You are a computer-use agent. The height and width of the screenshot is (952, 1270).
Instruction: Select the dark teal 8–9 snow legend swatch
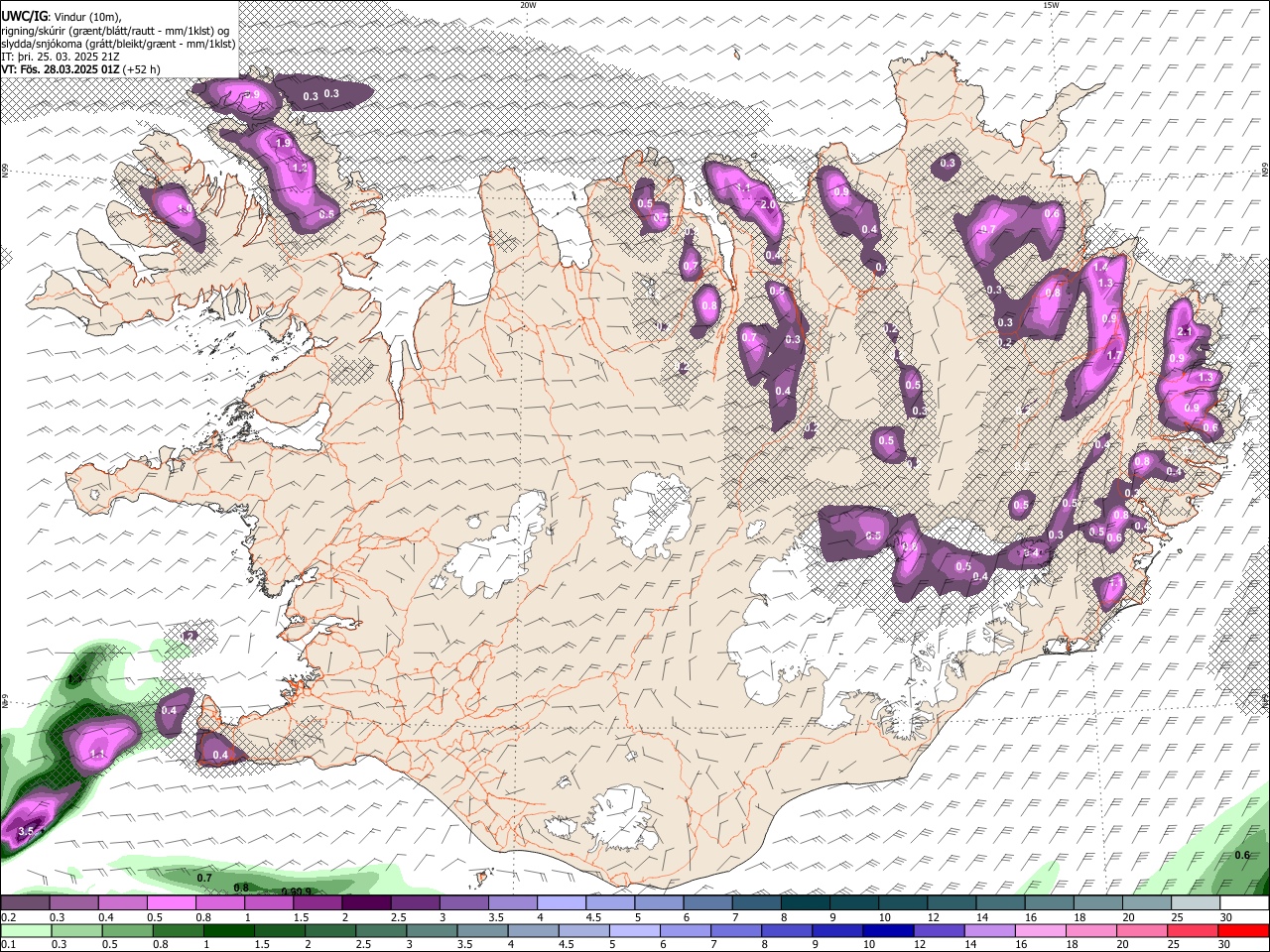pyautogui.click(x=806, y=903)
